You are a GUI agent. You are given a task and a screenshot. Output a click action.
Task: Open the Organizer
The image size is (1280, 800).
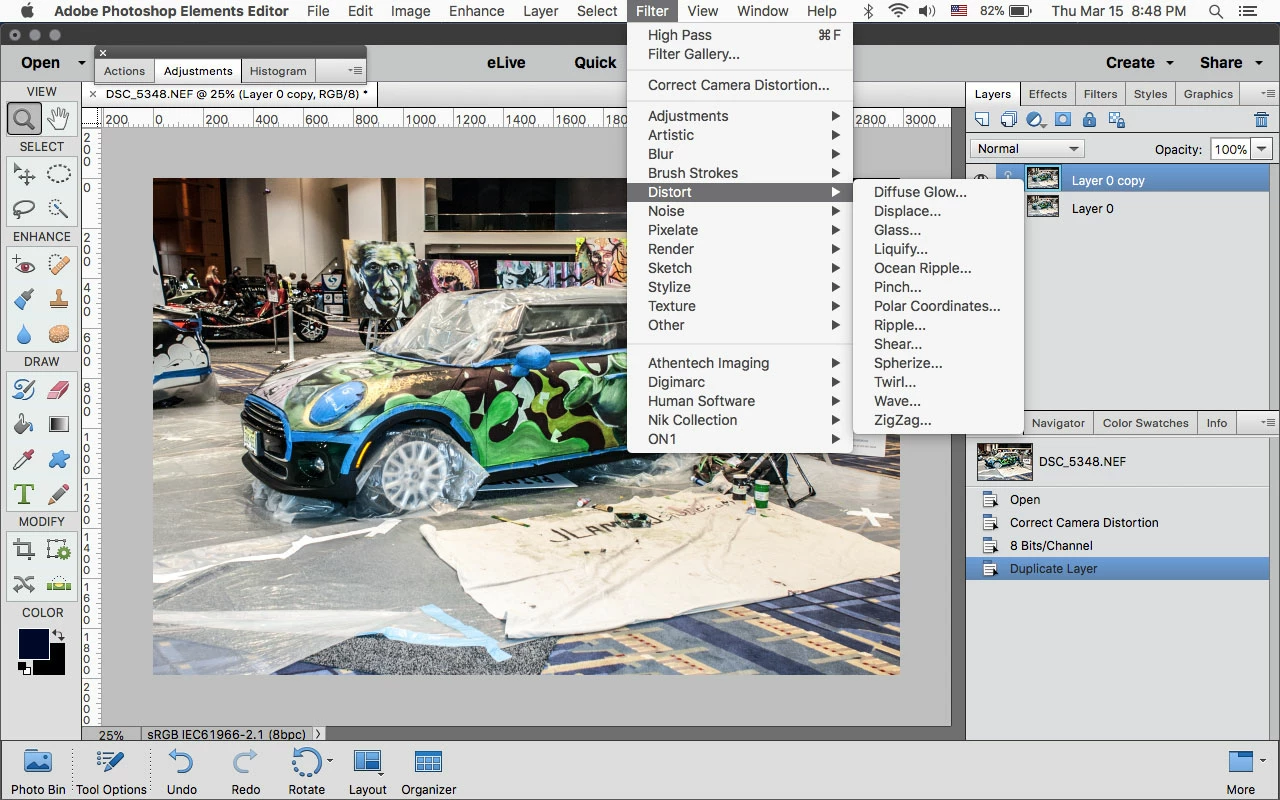pos(429,771)
